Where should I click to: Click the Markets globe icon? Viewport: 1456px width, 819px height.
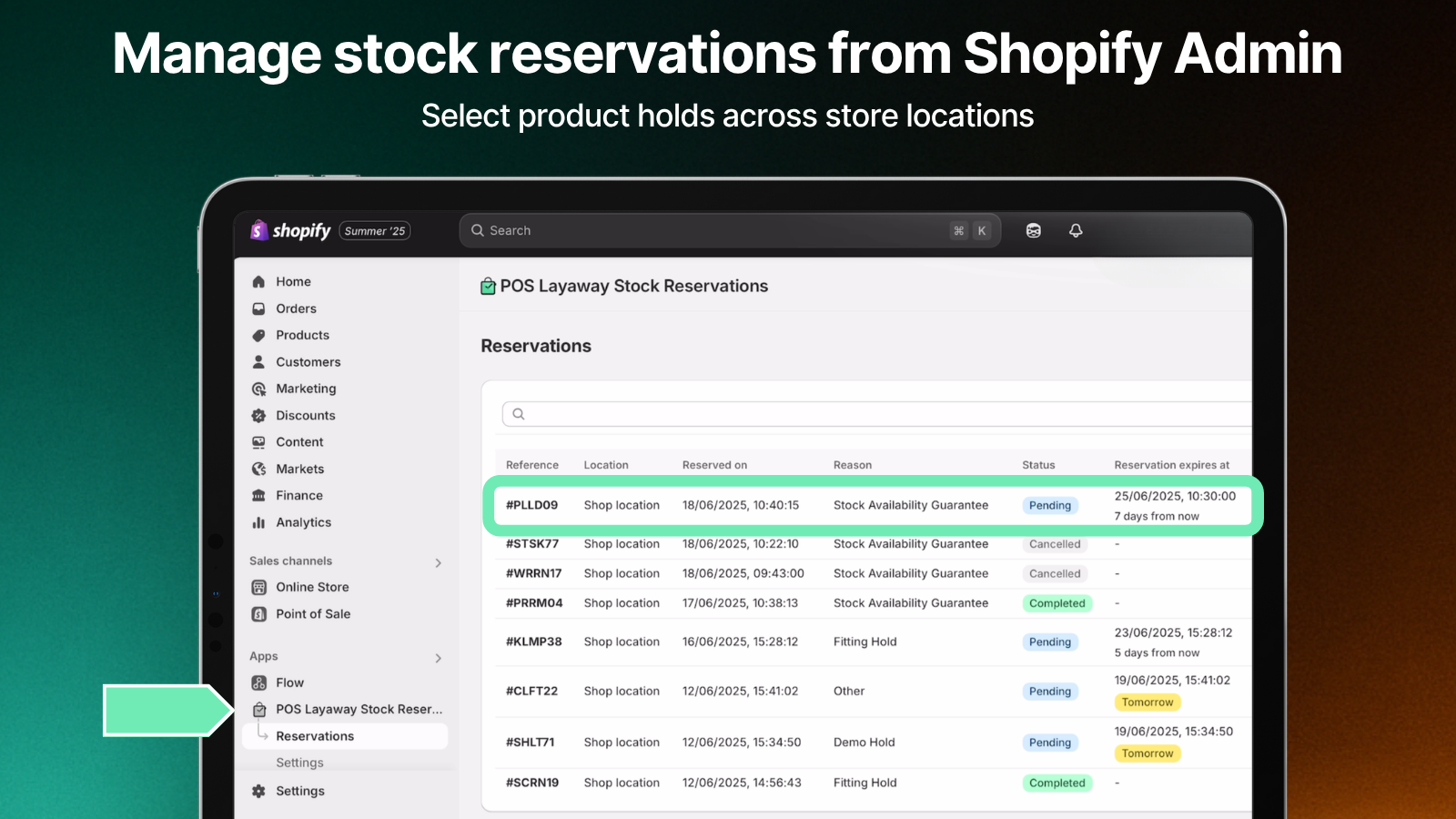point(258,470)
